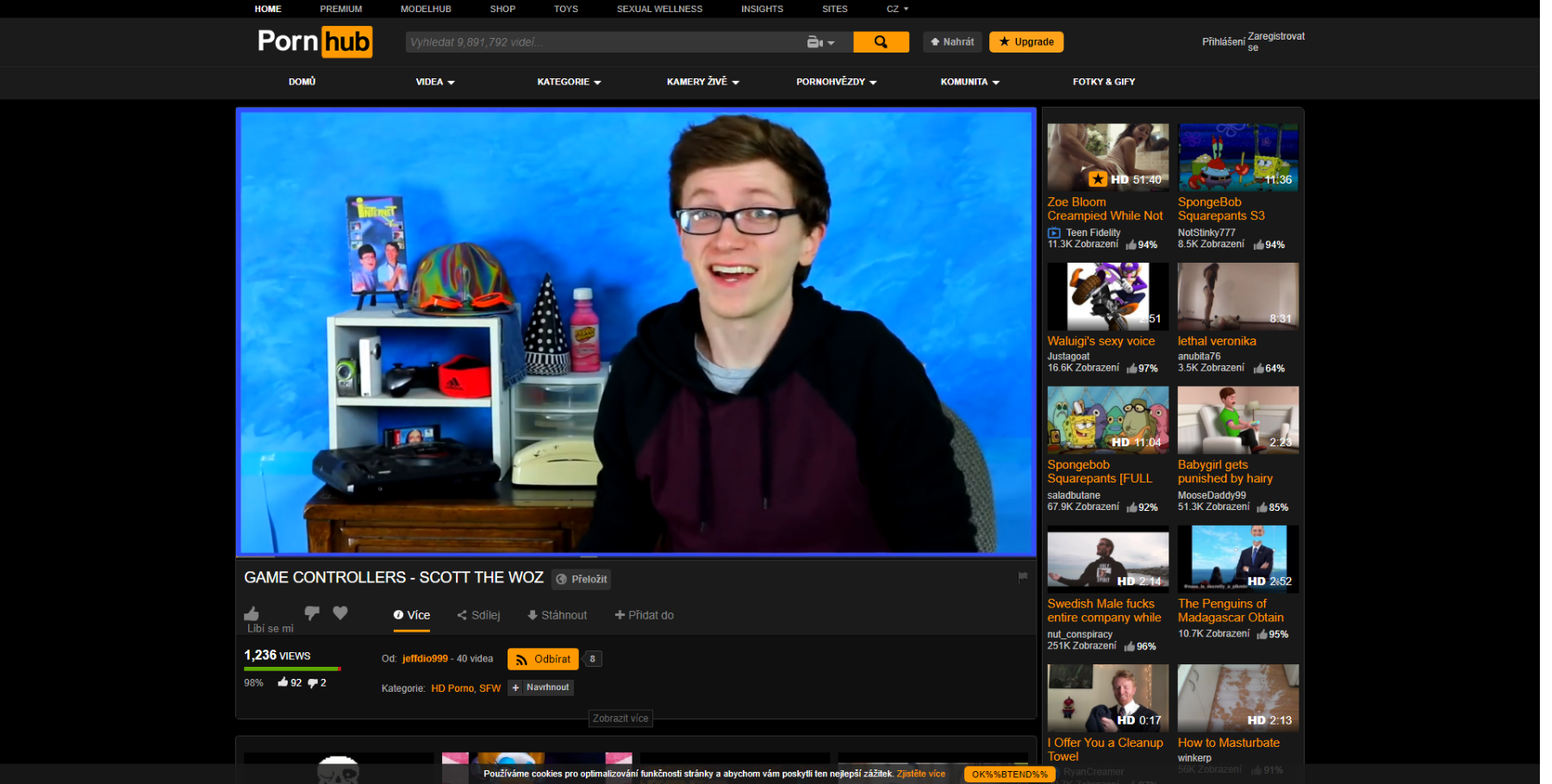Click the Nahrát upload button

click(951, 42)
